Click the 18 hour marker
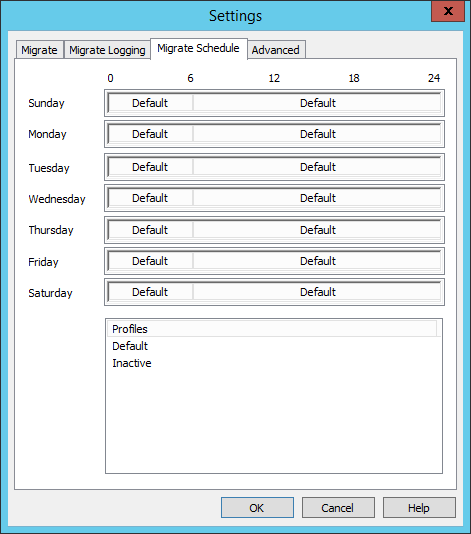This screenshot has width=471, height=534. 354,78
